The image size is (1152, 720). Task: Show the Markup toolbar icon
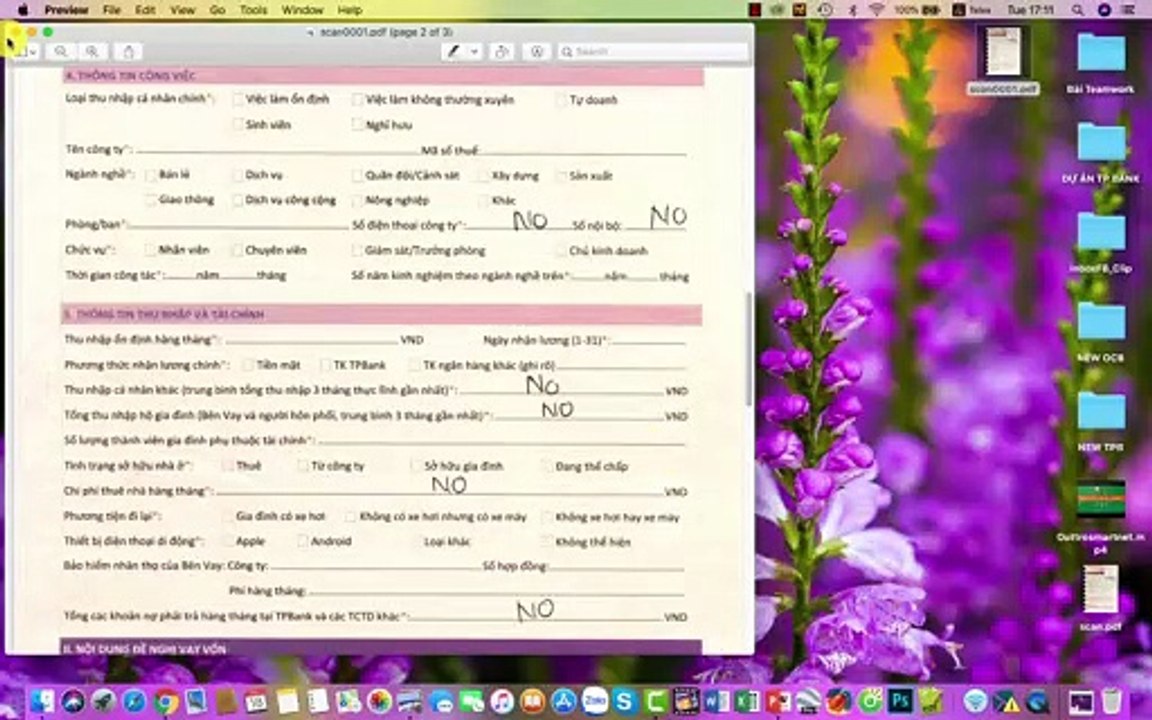(537, 51)
